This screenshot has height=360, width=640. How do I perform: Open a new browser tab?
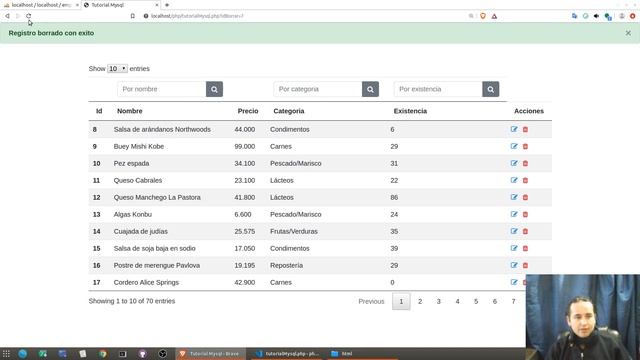click(x=167, y=5)
